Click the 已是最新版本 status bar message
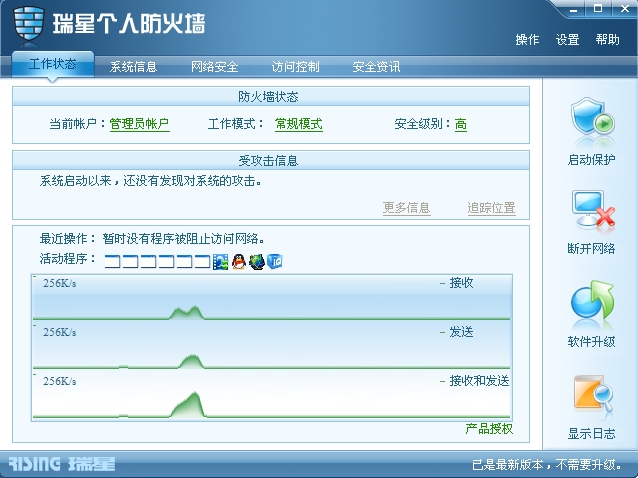Screen dimensions: 638x478 click(547, 464)
